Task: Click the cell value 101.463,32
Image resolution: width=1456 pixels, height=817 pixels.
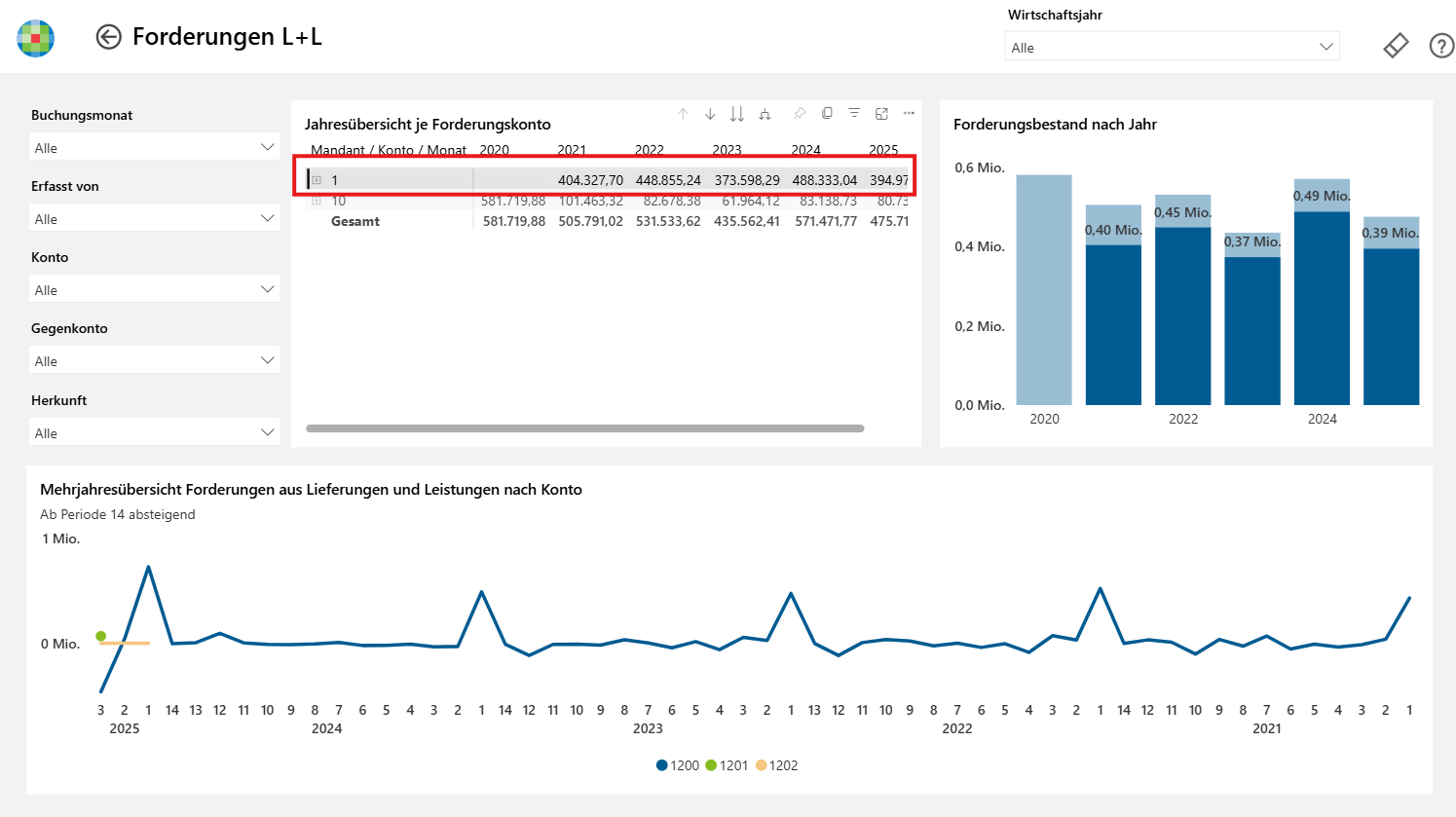Action: pyautogui.click(x=590, y=201)
